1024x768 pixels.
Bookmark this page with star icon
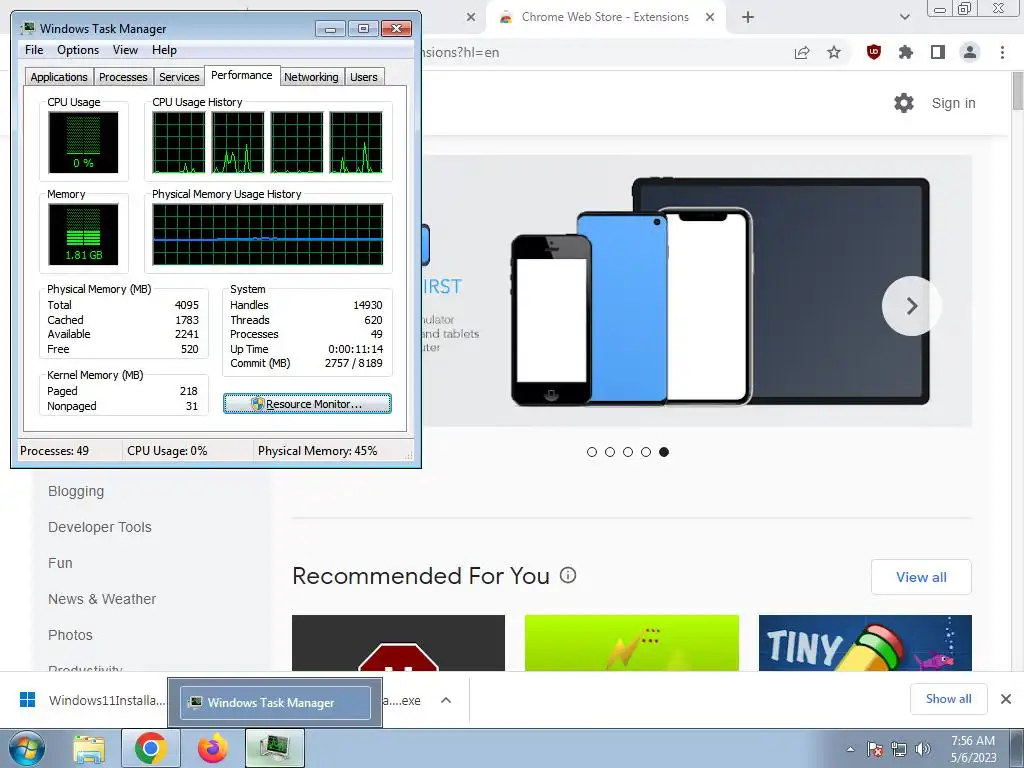coord(834,52)
